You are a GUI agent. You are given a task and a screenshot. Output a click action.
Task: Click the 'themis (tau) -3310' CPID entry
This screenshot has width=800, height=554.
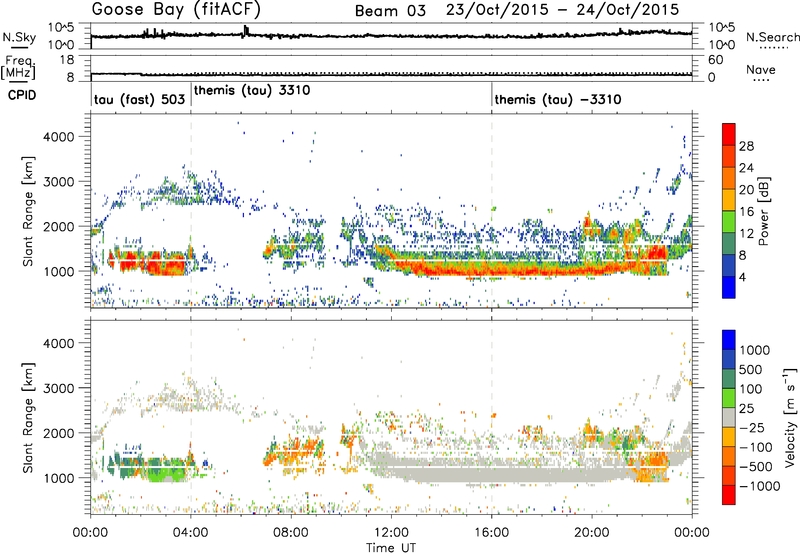tap(558, 99)
